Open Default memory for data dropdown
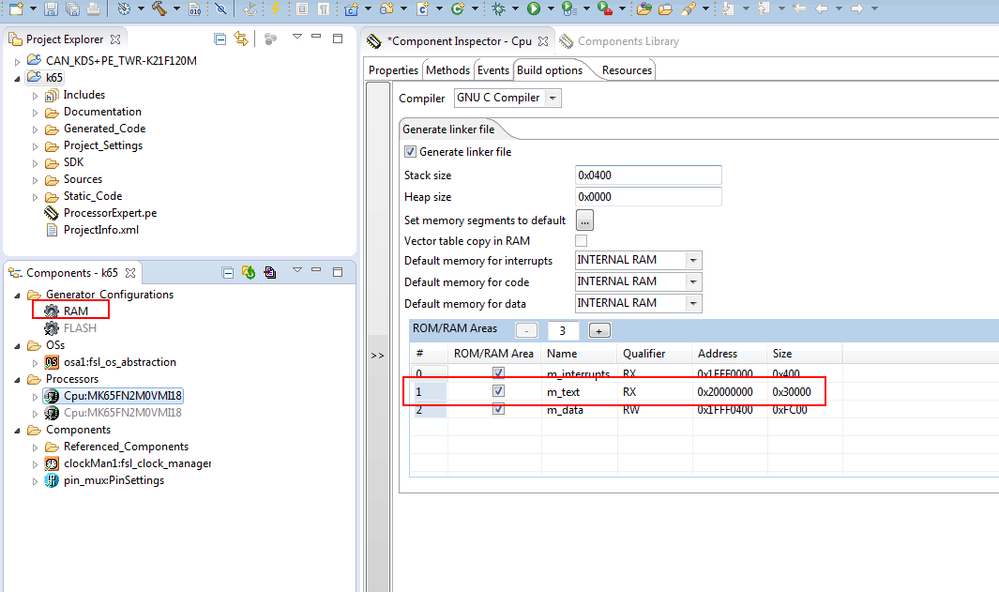The image size is (999, 592). pos(693,303)
